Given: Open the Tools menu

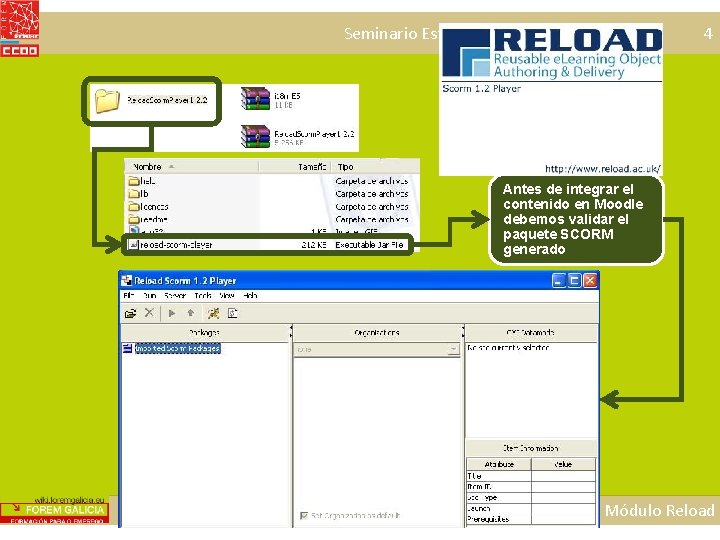Looking at the screenshot, I should tap(202, 295).
